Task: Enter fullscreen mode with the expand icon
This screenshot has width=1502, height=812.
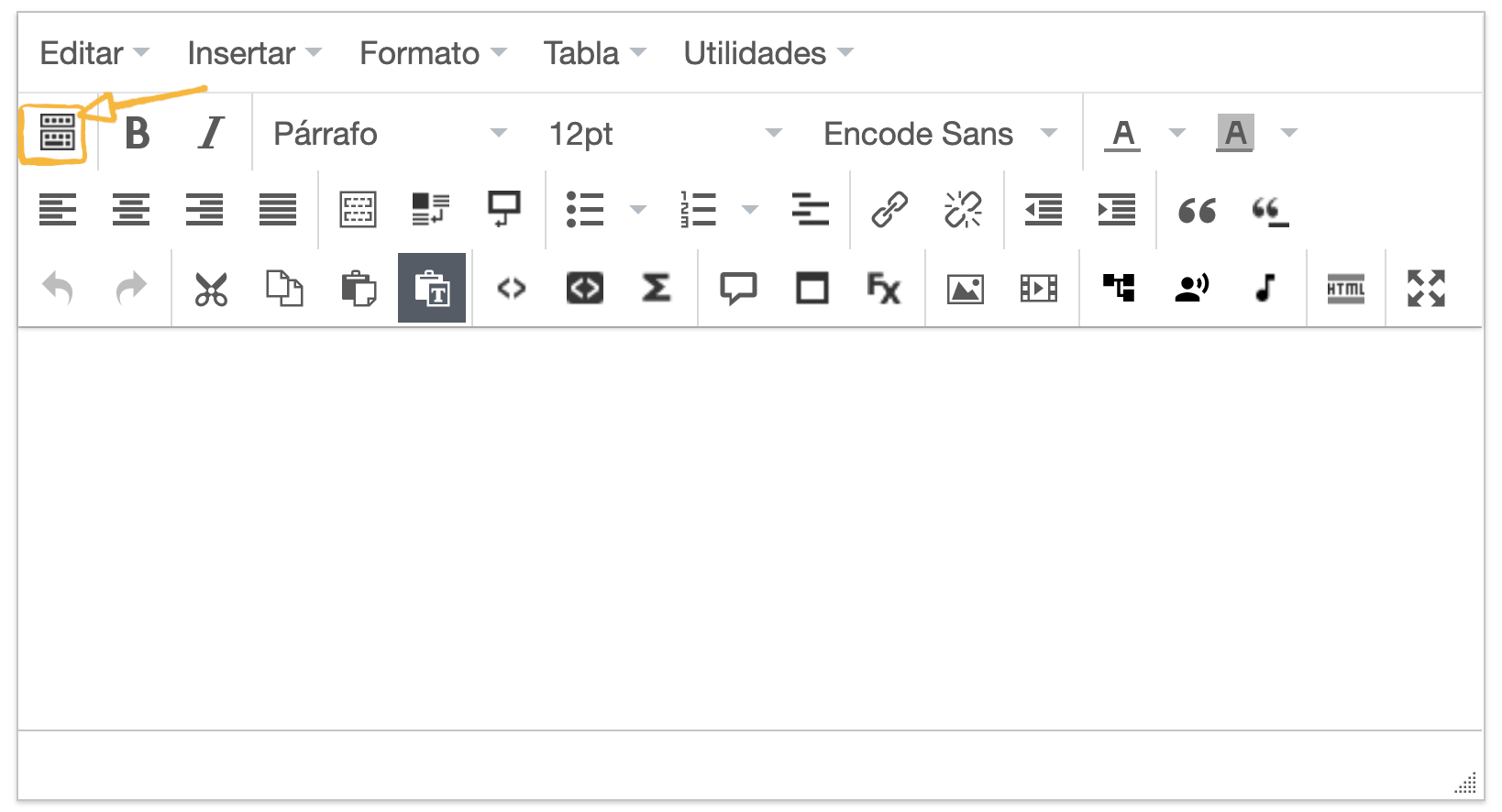Action: (1426, 289)
